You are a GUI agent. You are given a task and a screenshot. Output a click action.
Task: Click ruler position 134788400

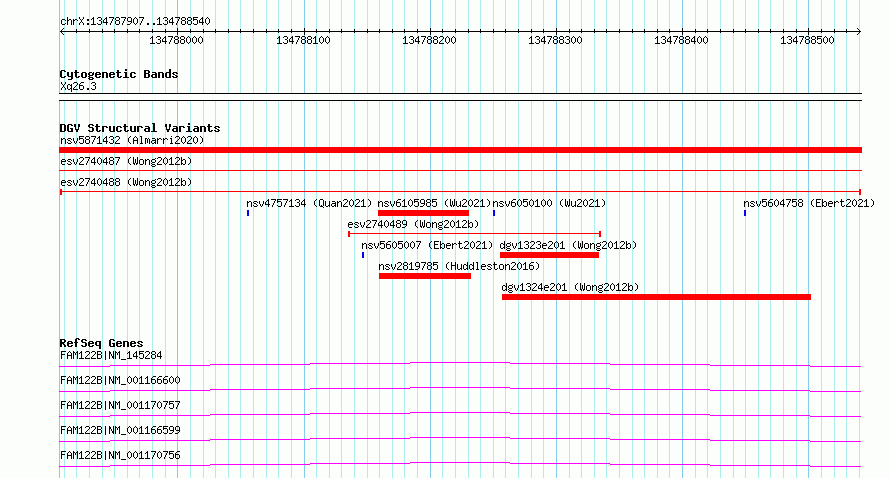pyautogui.click(x=681, y=40)
